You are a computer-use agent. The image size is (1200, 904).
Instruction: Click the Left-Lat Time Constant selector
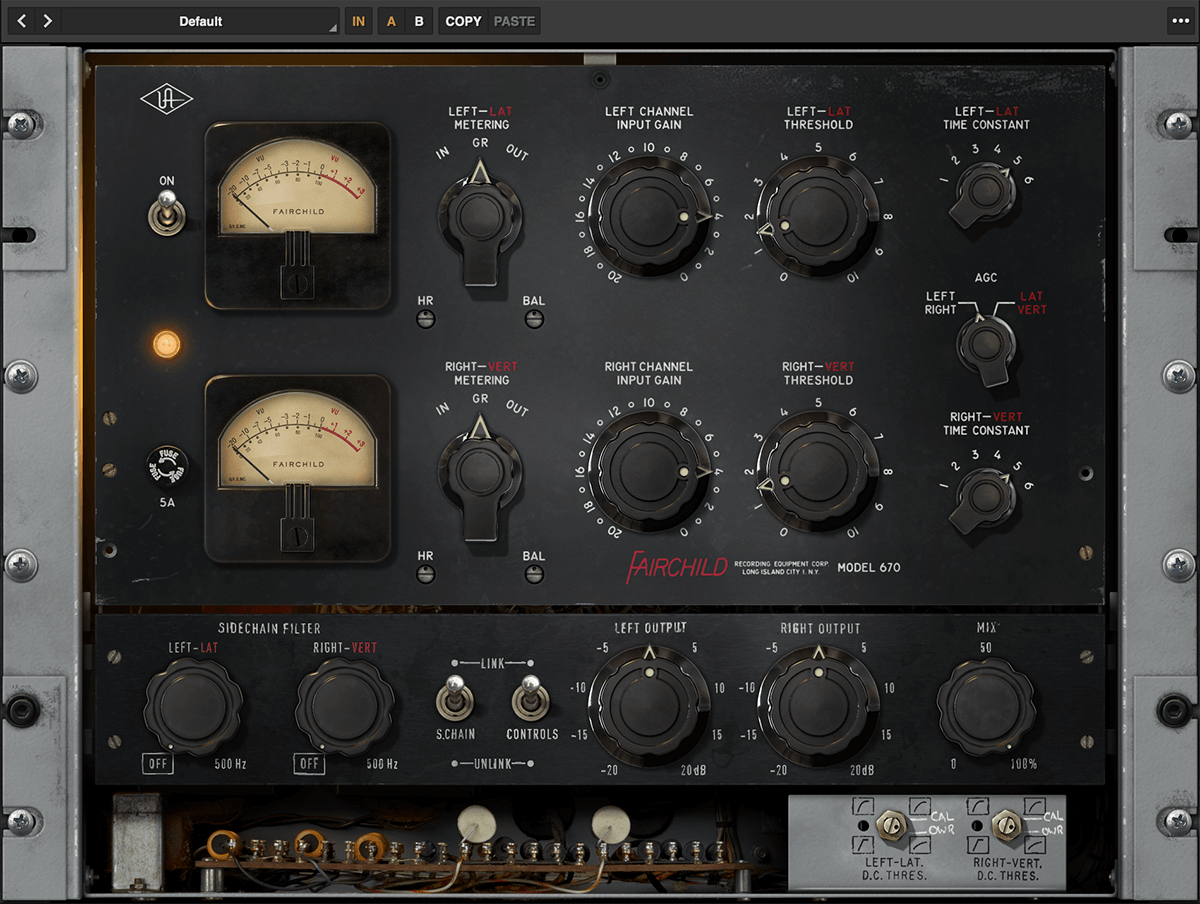pos(986,193)
